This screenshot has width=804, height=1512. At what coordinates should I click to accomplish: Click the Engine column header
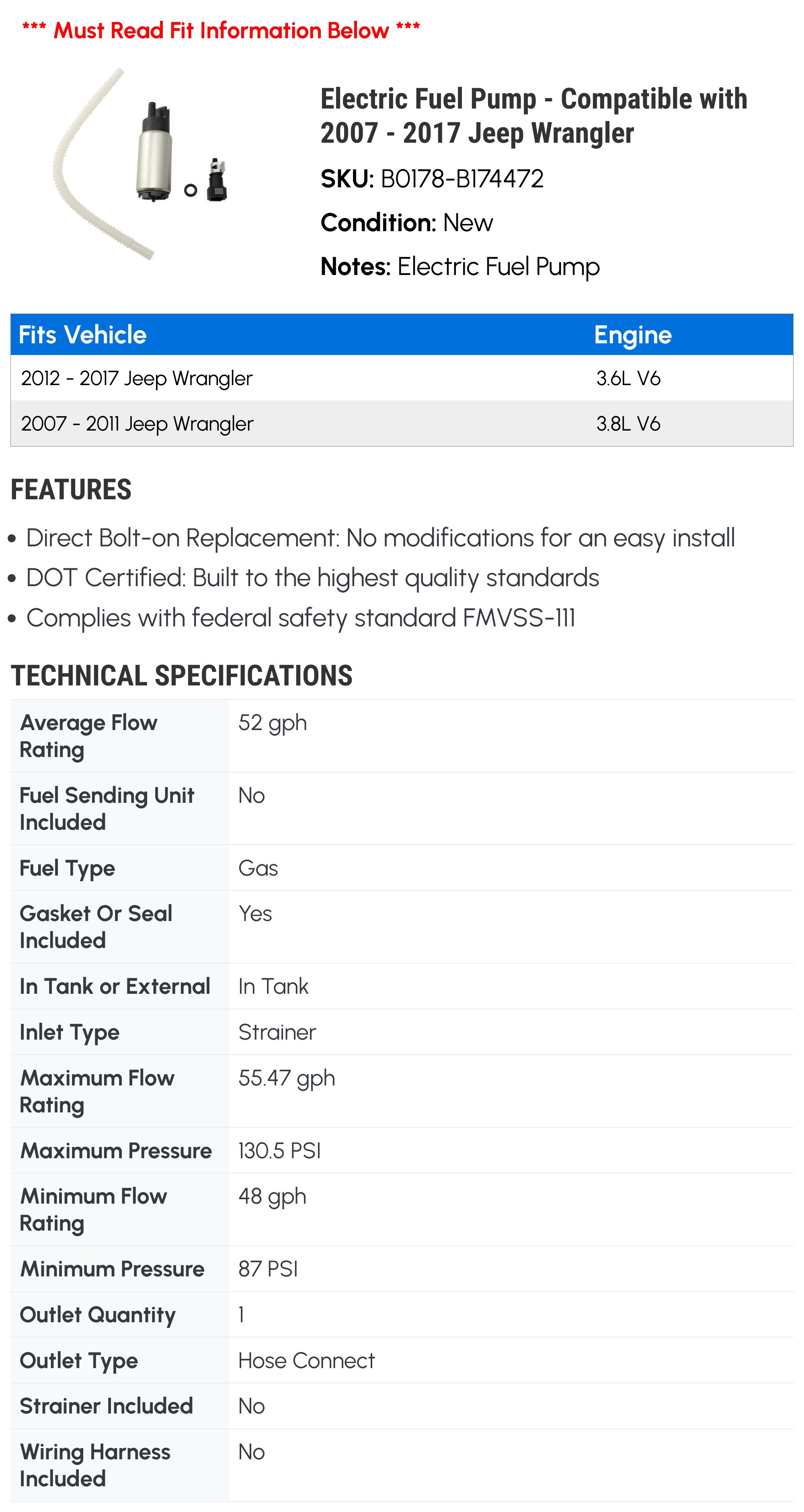click(632, 334)
